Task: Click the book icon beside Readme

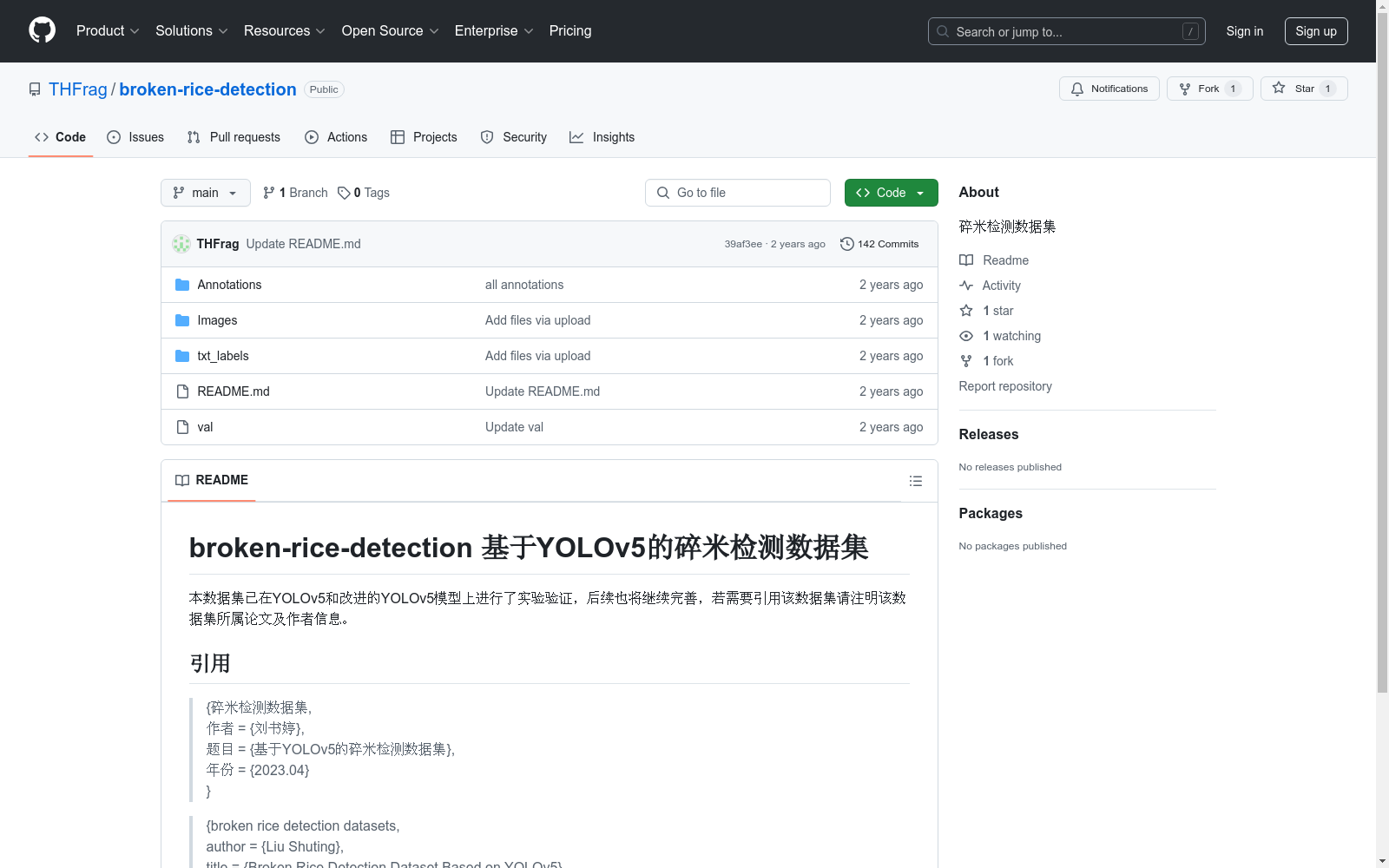Action: [966, 260]
